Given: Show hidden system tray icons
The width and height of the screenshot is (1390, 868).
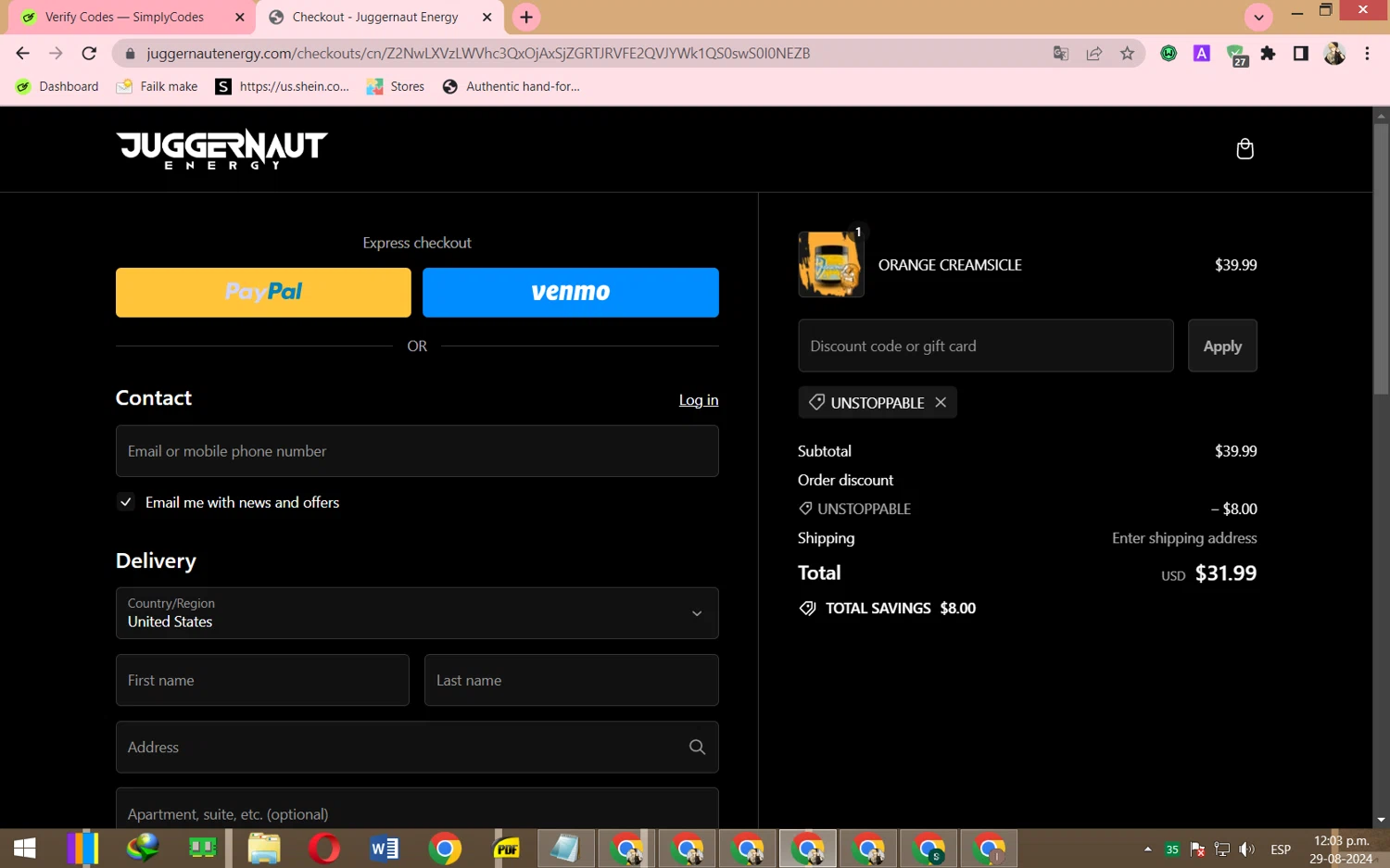Looking at the screenshot, I should [x=1147, y=849].
